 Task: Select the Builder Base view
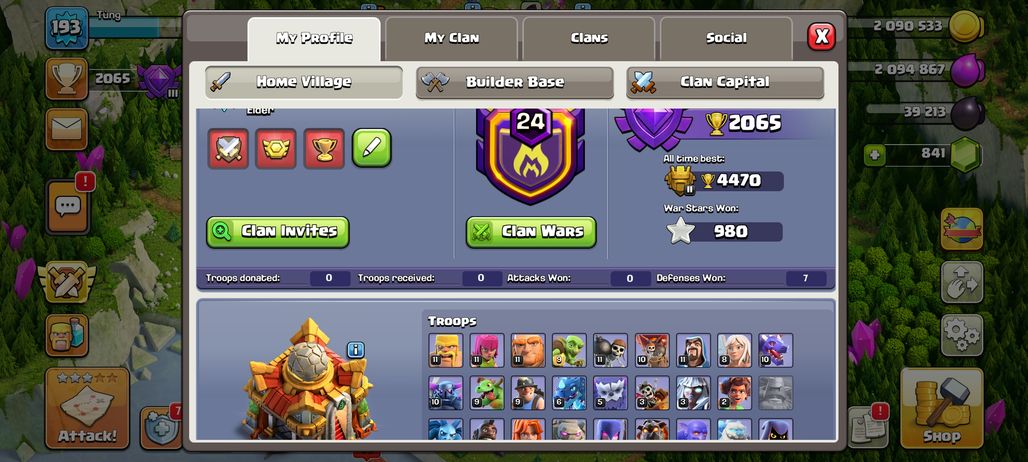tap(515, 83)
